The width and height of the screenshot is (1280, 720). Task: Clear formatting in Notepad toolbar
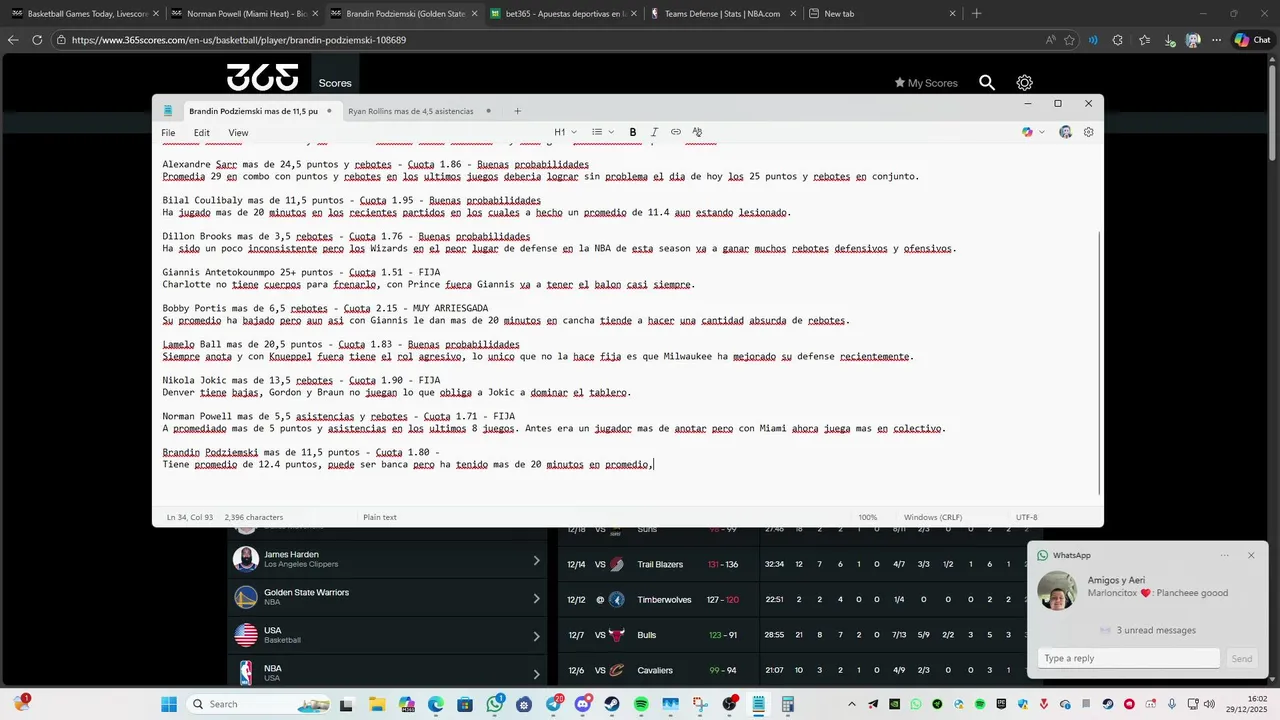(697, 132)
